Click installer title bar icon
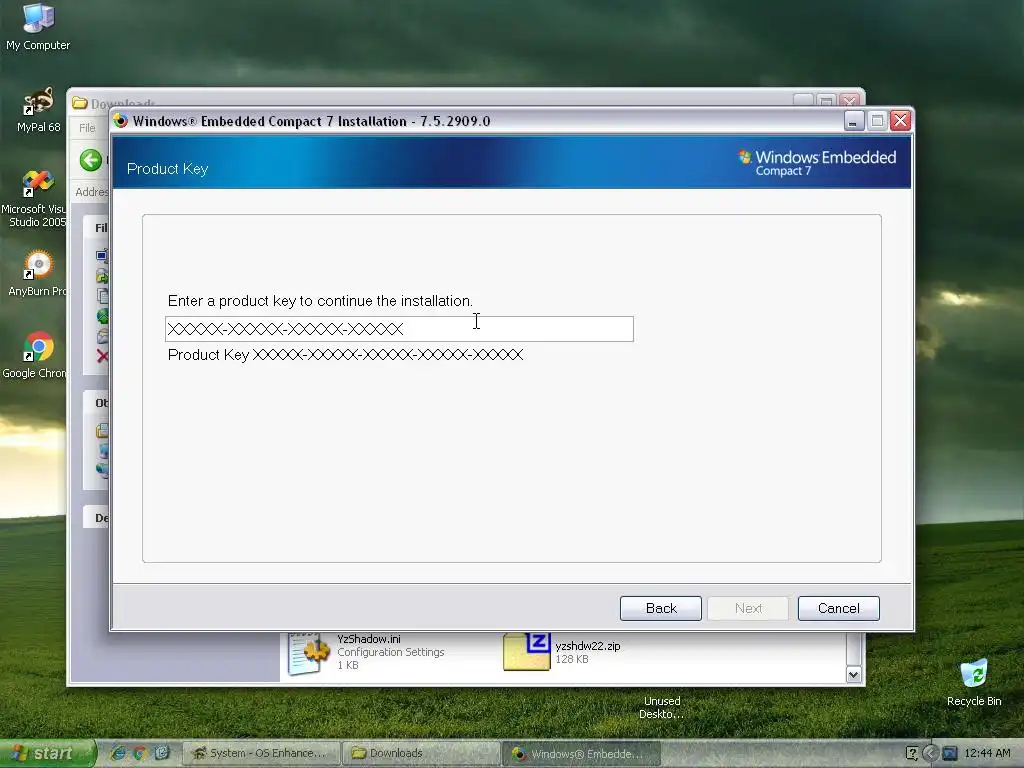Image resolution: width=1024 pixels, height=768 pixels. [x=121, y=121]
